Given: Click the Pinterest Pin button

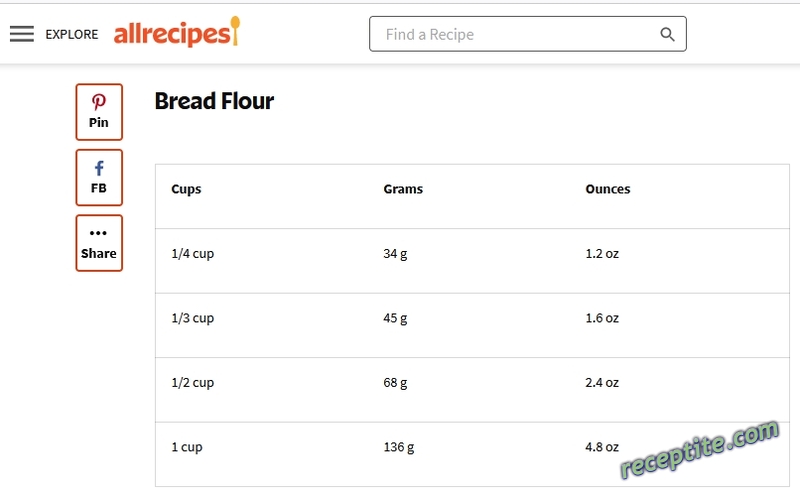Looking at the screenshot, I should click(x=99, y=112).
